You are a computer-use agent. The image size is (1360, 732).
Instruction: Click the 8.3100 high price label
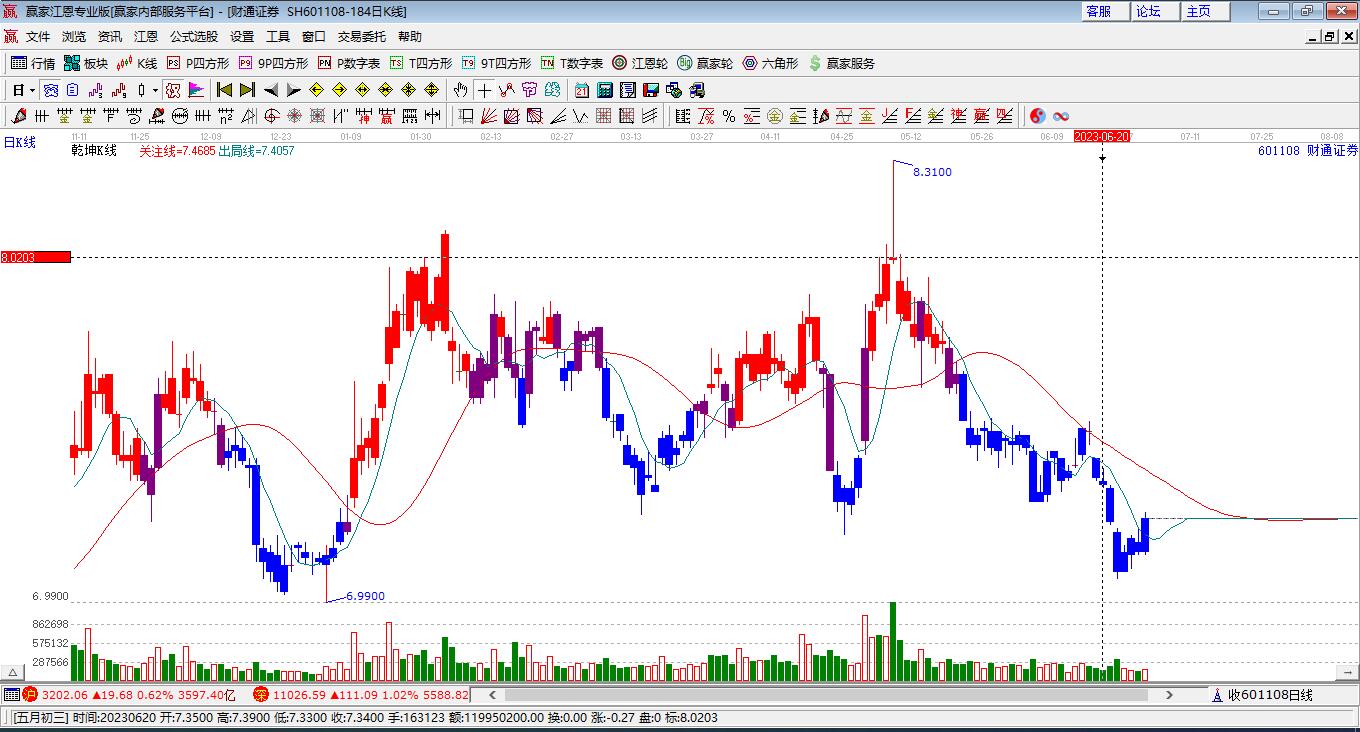tap(932, 172)
